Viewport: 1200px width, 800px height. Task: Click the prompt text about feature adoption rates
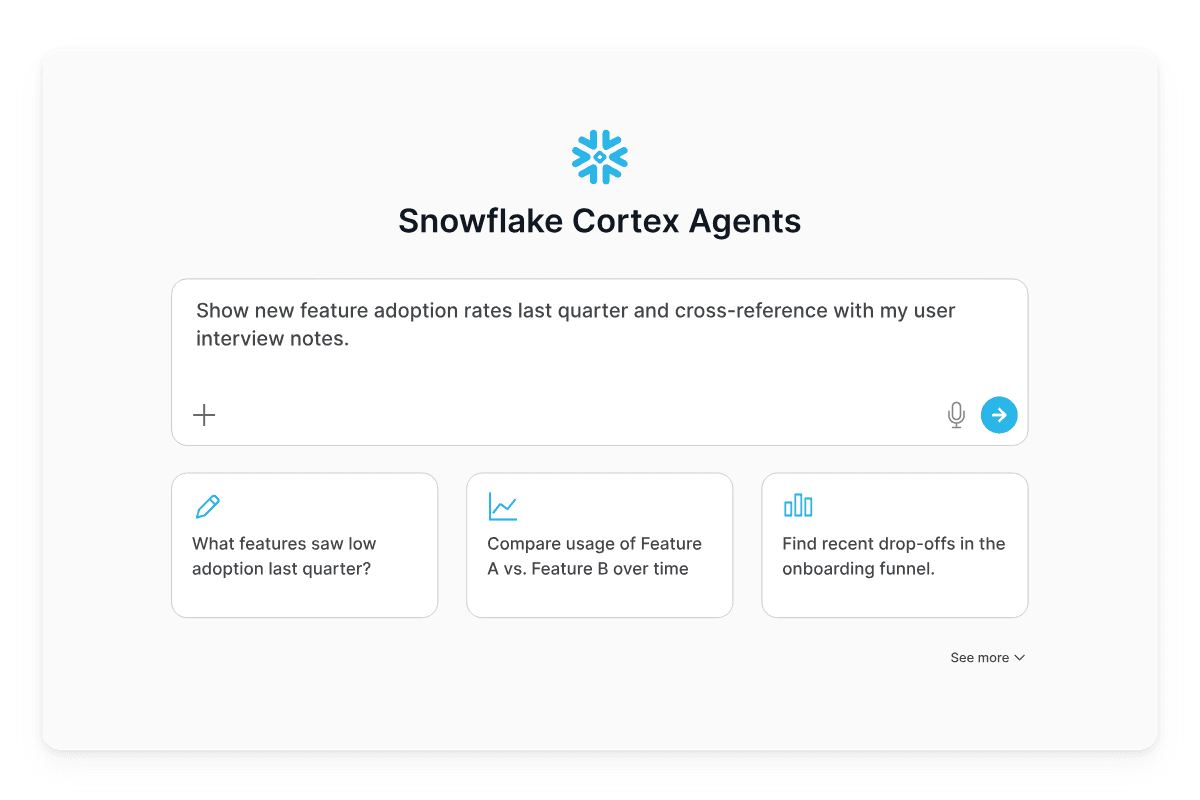coord(575,311)
